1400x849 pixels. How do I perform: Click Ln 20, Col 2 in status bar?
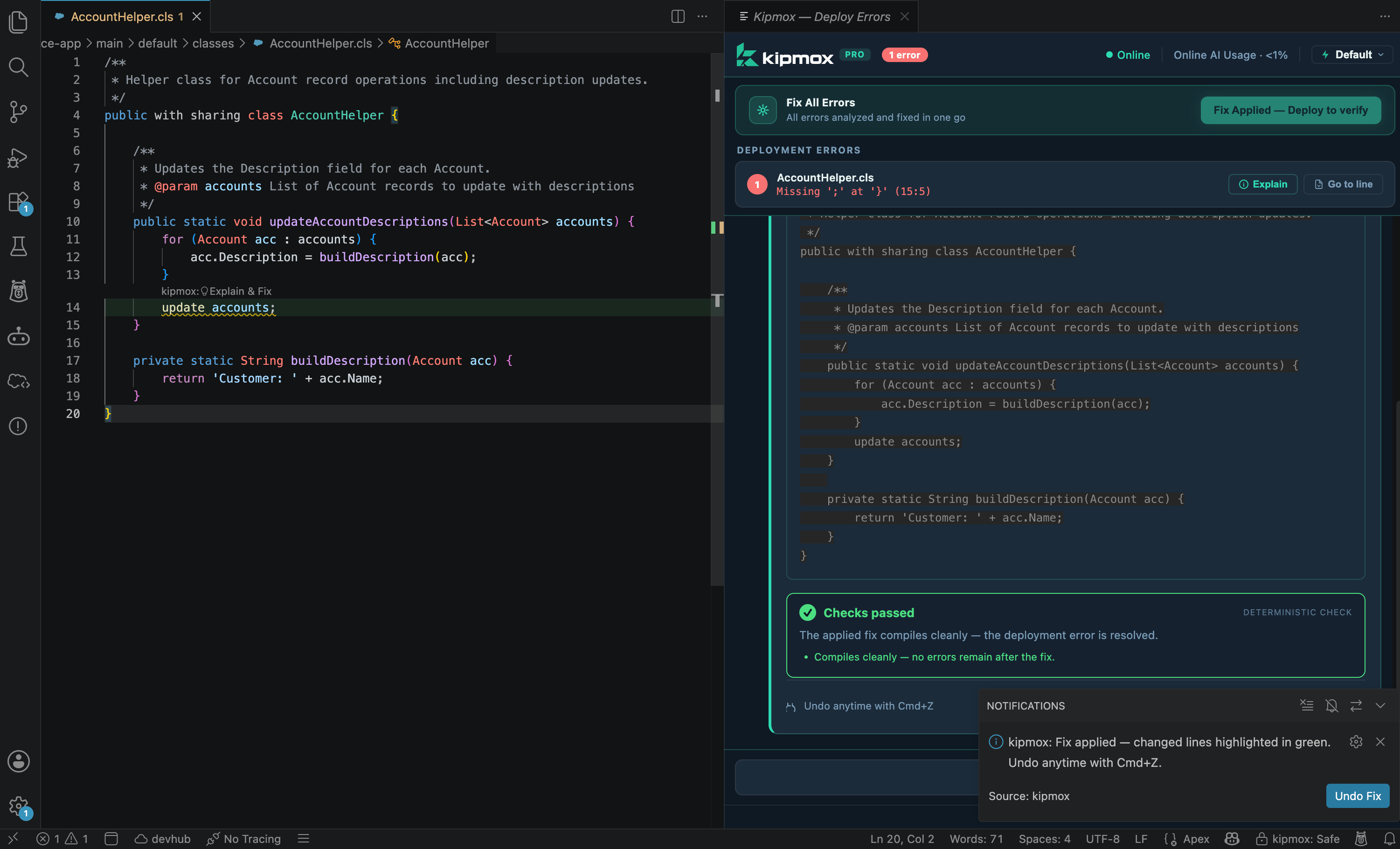click(x=902, y=839)
